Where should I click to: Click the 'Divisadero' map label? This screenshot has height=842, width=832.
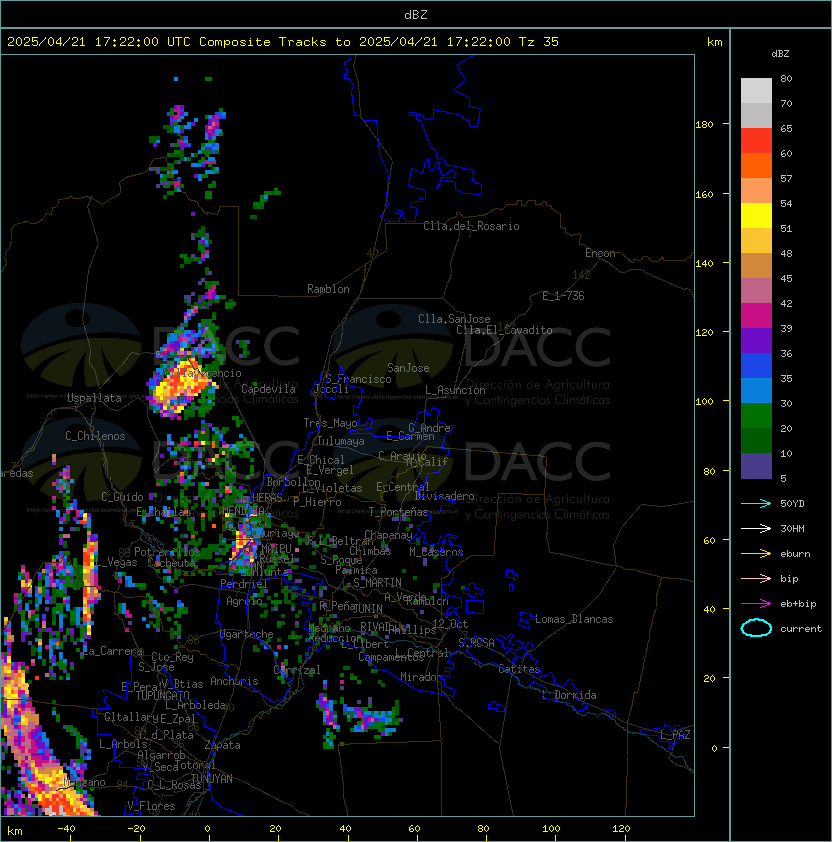pyautogui.click(x=445, y=496)
